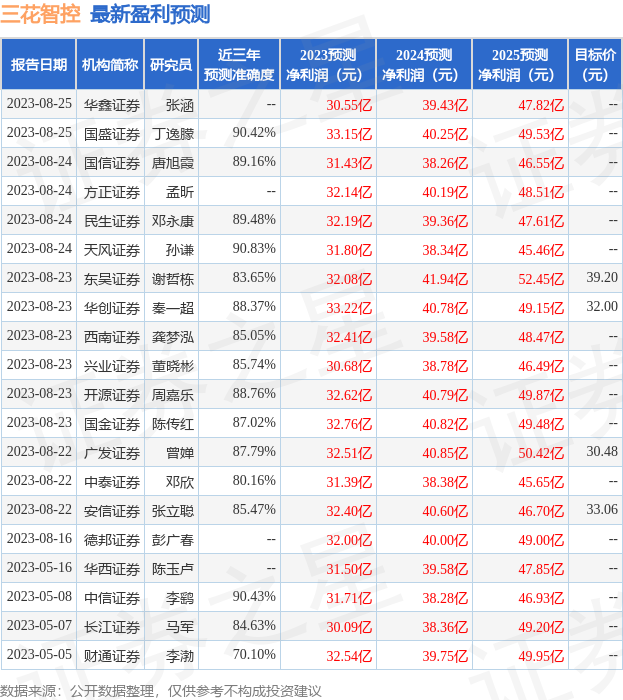623x700 pixels.
Task: Click the 2023-05-05 report date
Action: tap(39, 654)
